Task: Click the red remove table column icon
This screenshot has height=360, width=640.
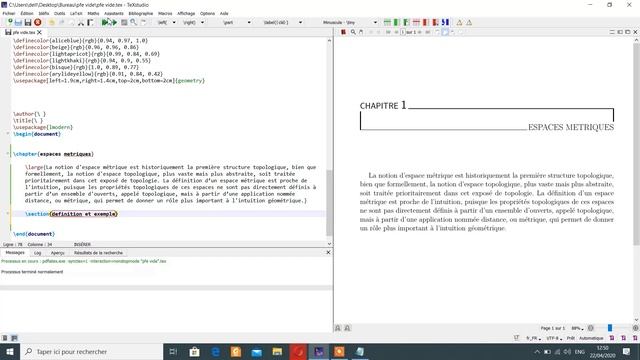Action: click(426, 22)
